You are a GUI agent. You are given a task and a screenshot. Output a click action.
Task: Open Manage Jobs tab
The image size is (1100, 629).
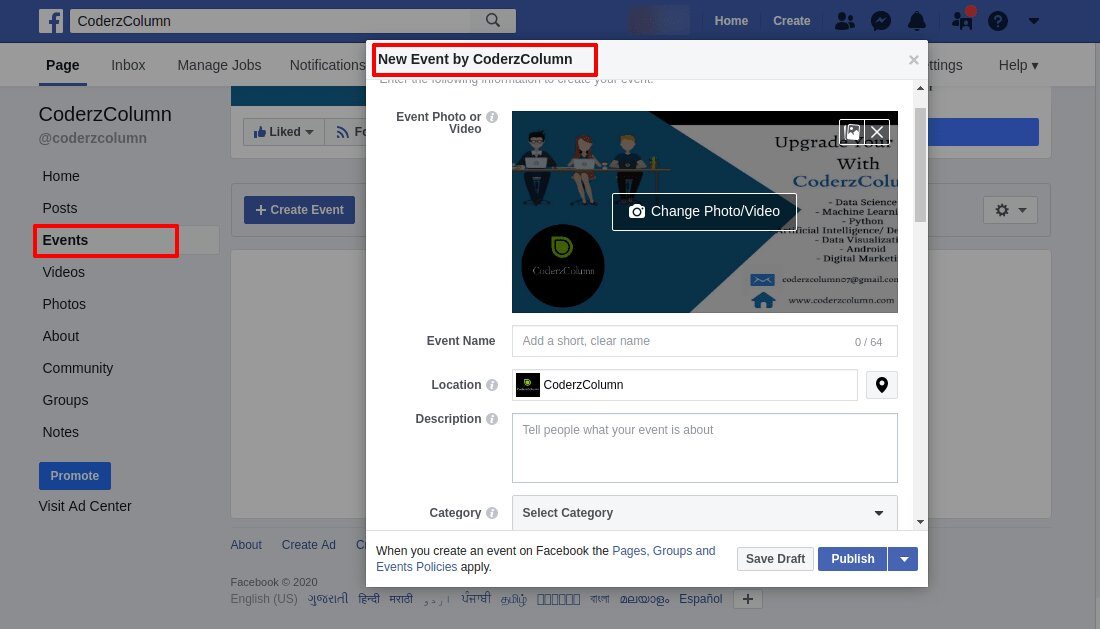[x=219, y=65]
